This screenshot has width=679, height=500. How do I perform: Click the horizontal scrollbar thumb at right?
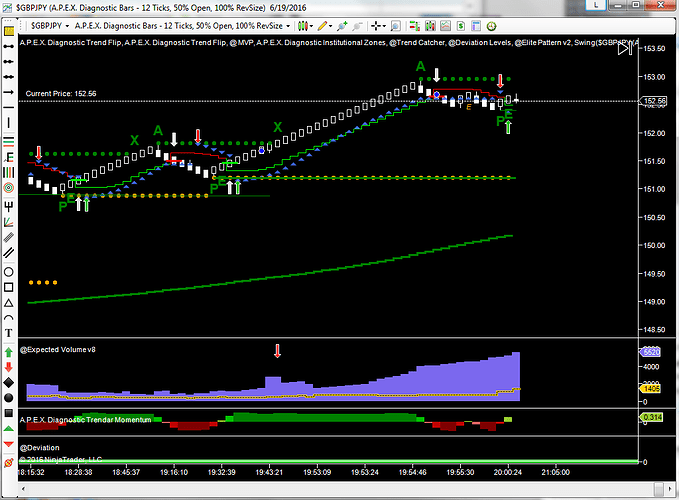click(x=659, y=489)
